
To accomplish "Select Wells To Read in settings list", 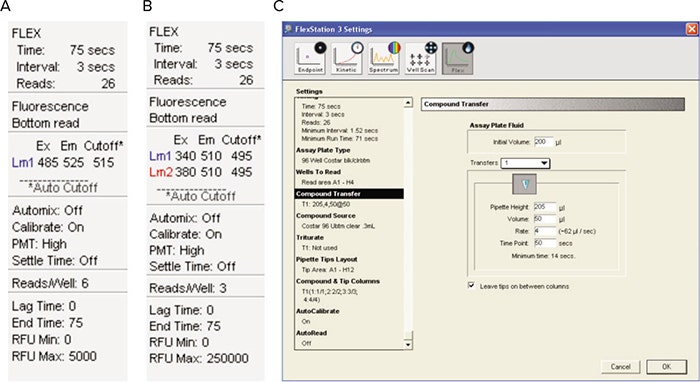I will tap(318, 172).
